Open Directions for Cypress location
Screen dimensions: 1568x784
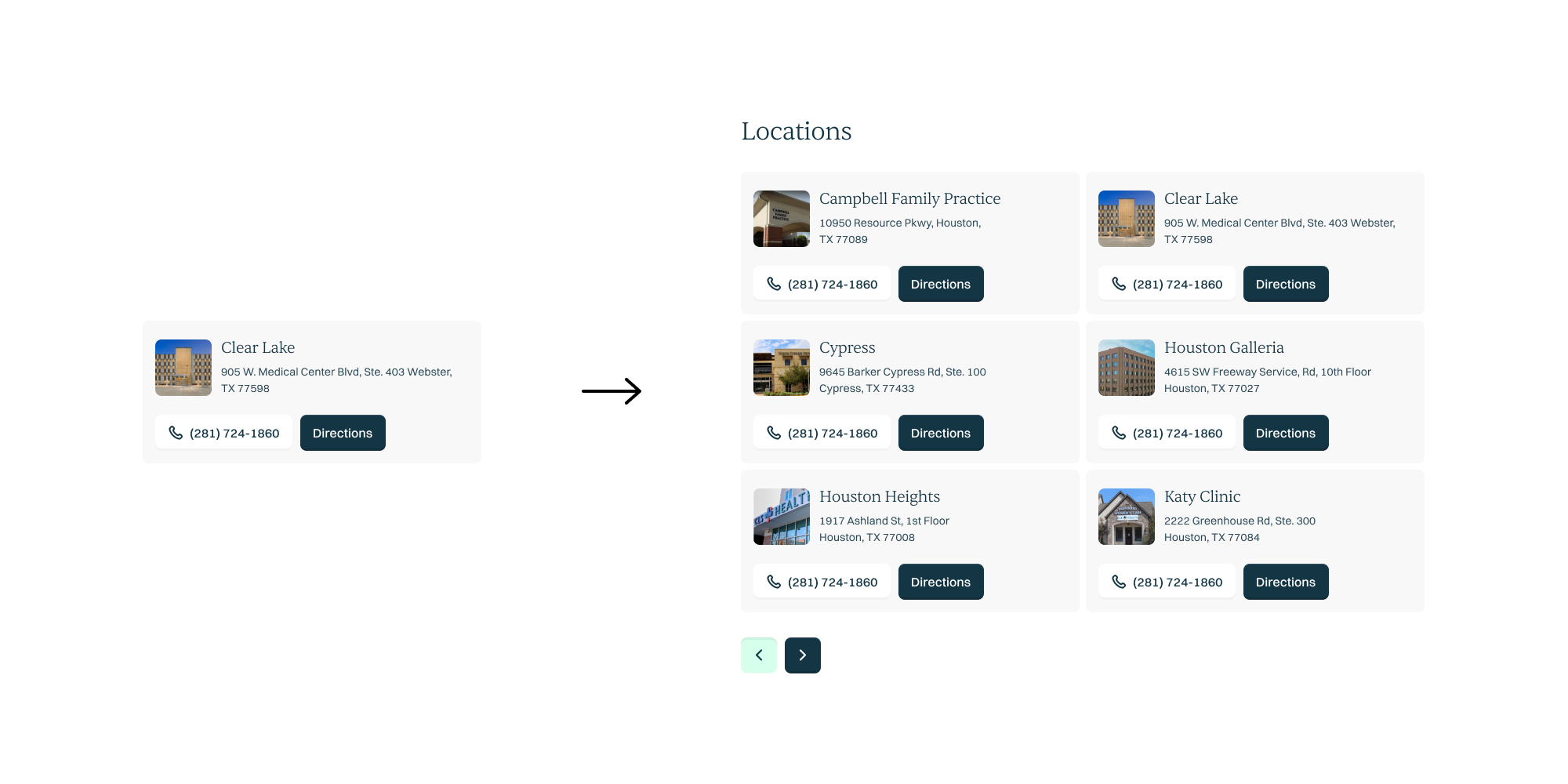coord(940,433)
